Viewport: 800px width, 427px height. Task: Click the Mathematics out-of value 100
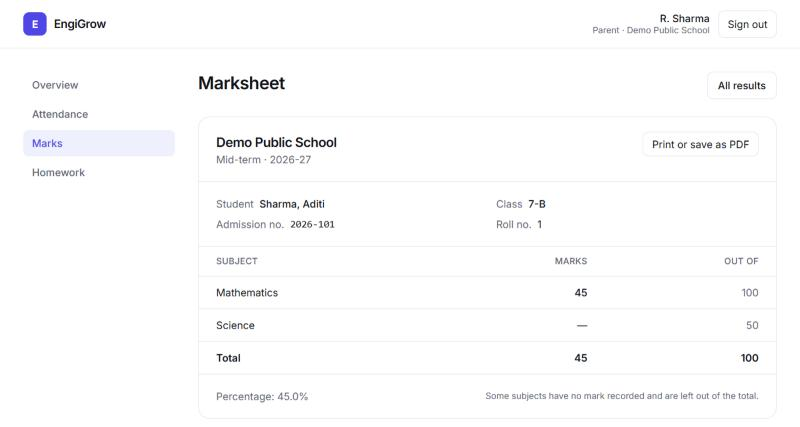750,293
